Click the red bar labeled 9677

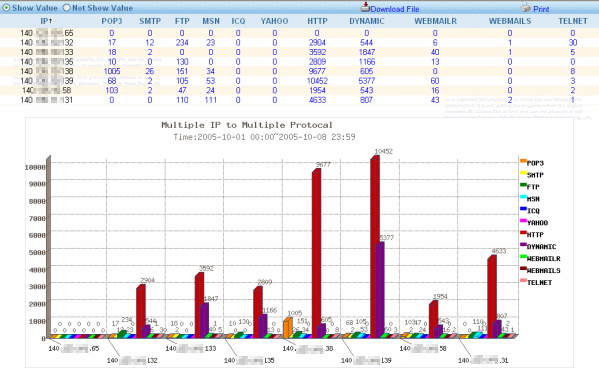coord(316,254)
